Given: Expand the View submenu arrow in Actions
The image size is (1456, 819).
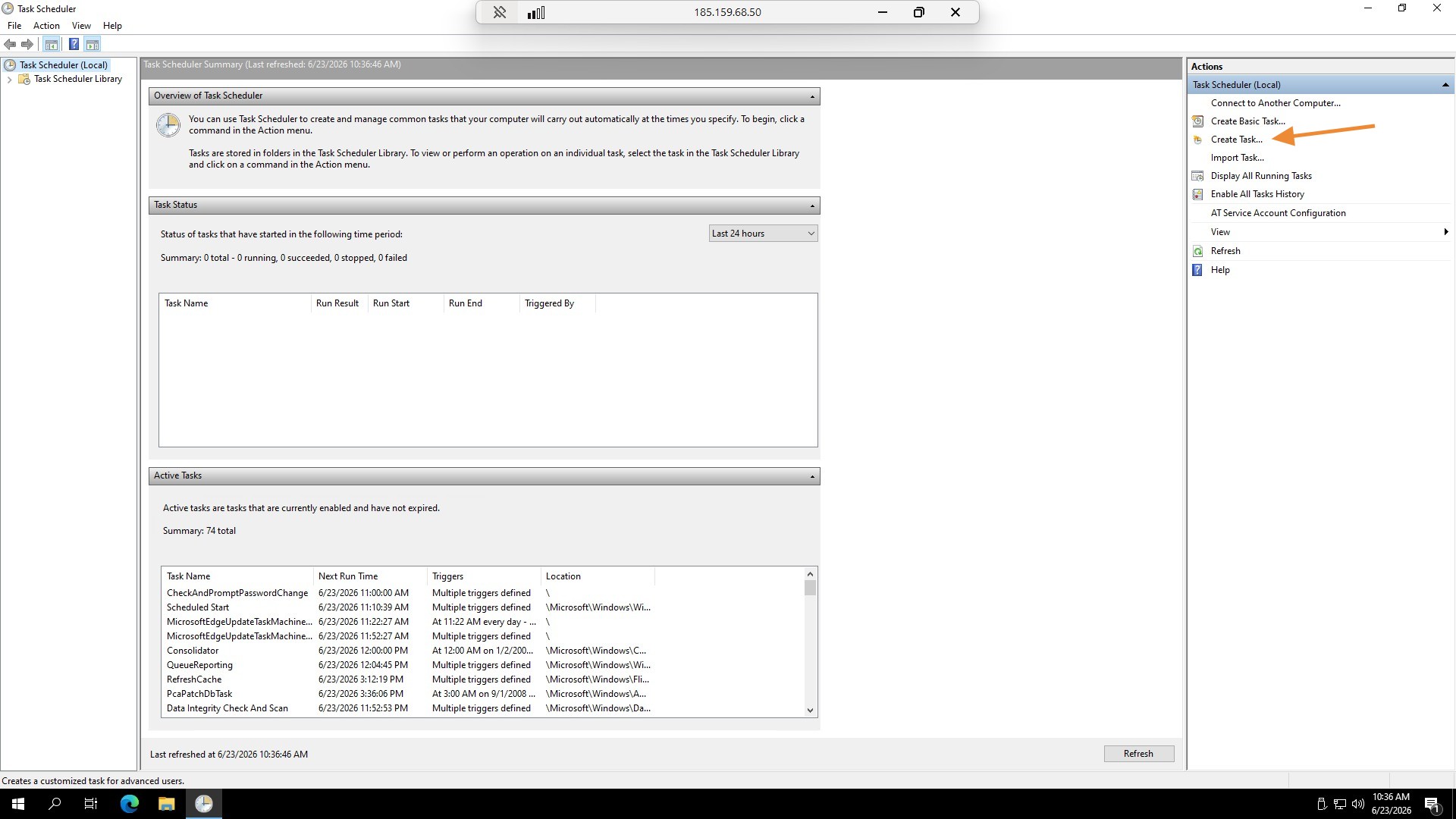Looking at the screenshot, I should click(1446, 232).
